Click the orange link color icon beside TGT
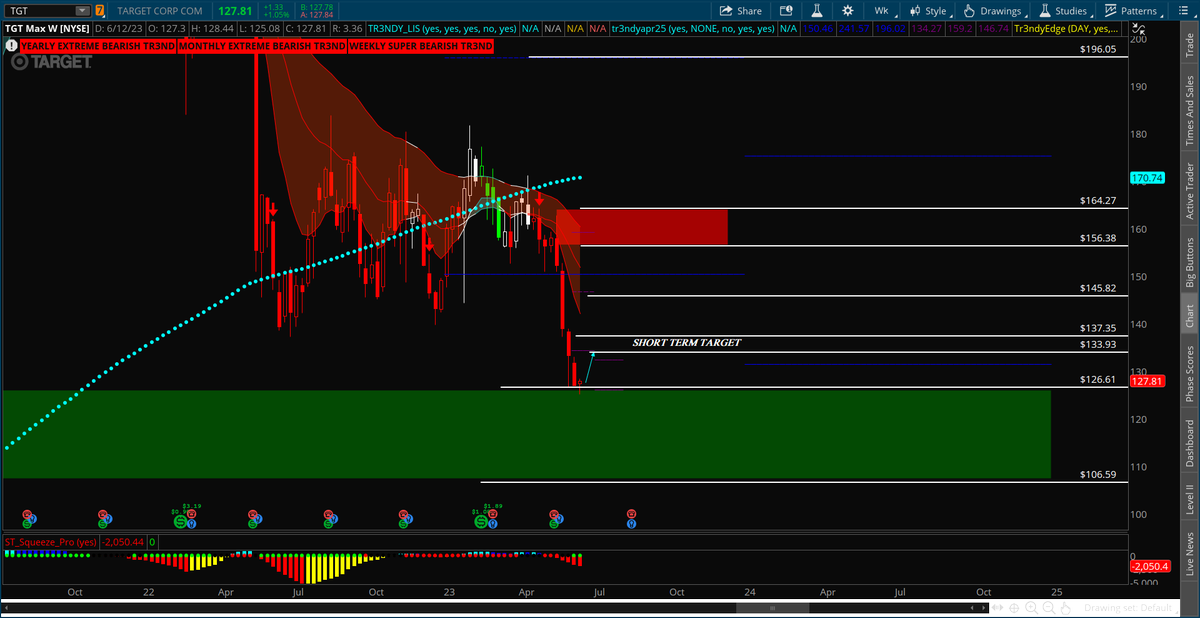This screenshot has height=618, width=1200. tap(100, 10)
